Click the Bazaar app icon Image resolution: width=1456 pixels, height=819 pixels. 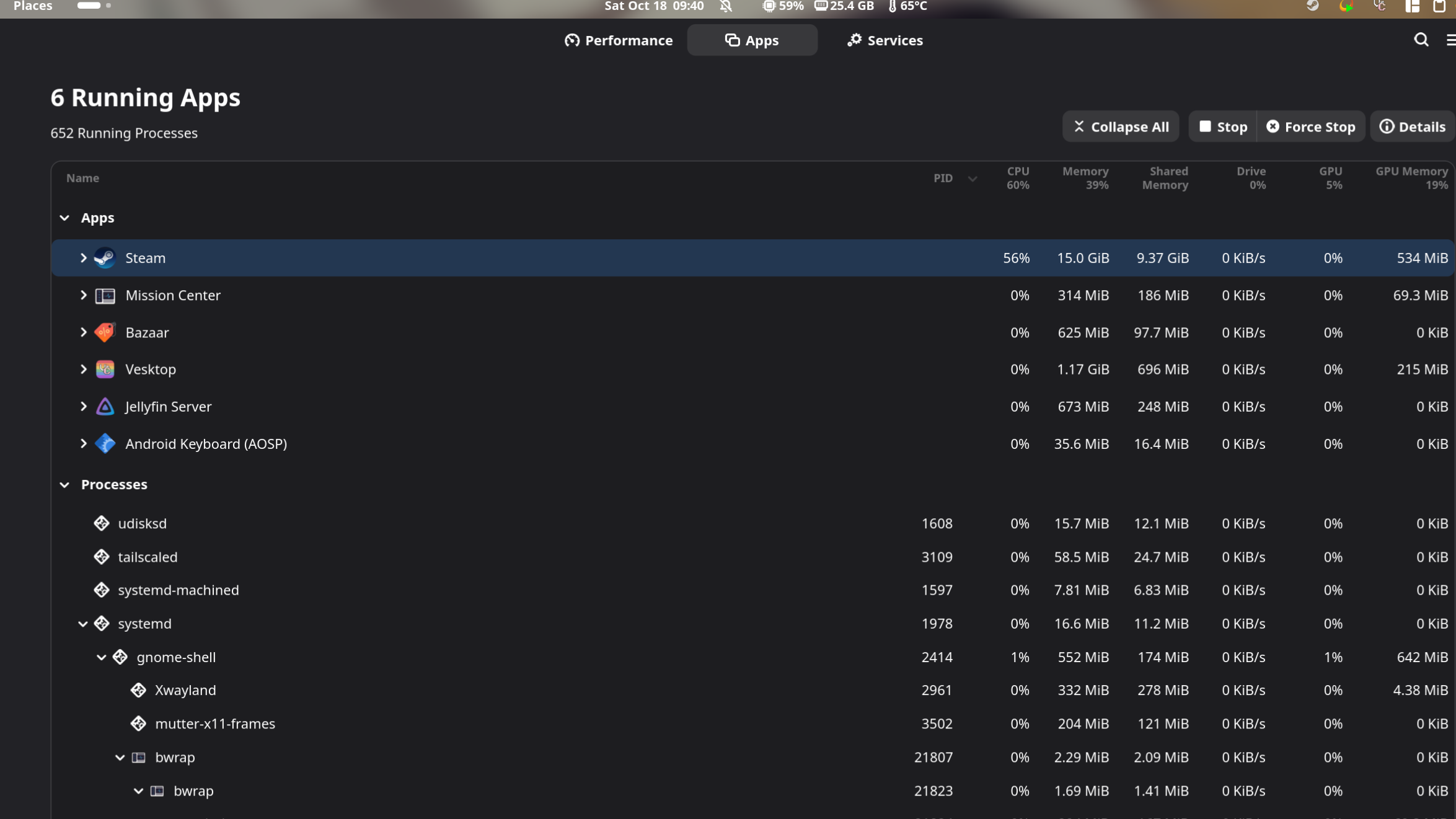click(105, 332)
